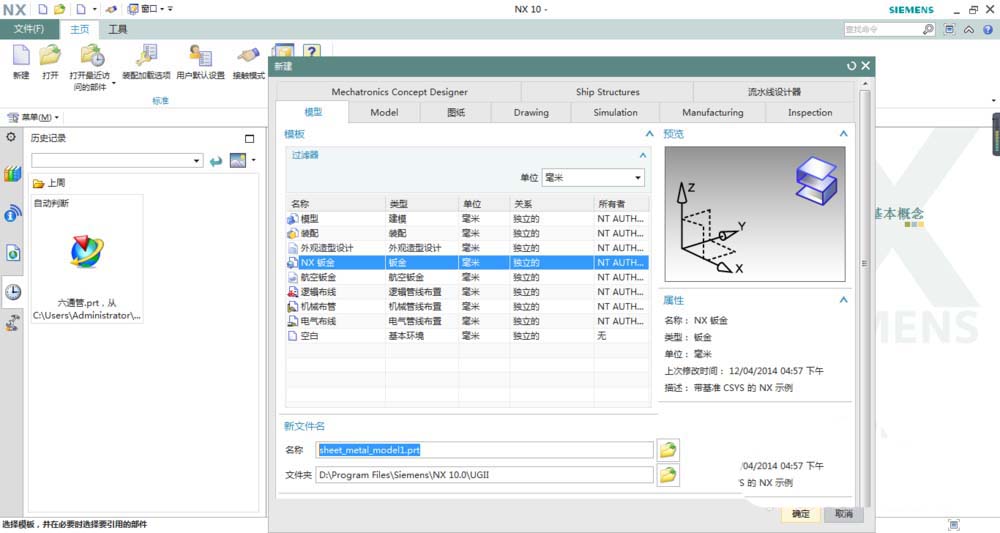Click the quick-access open folder icon
Screen dimensions: 1000x533
tap(59, 10)
